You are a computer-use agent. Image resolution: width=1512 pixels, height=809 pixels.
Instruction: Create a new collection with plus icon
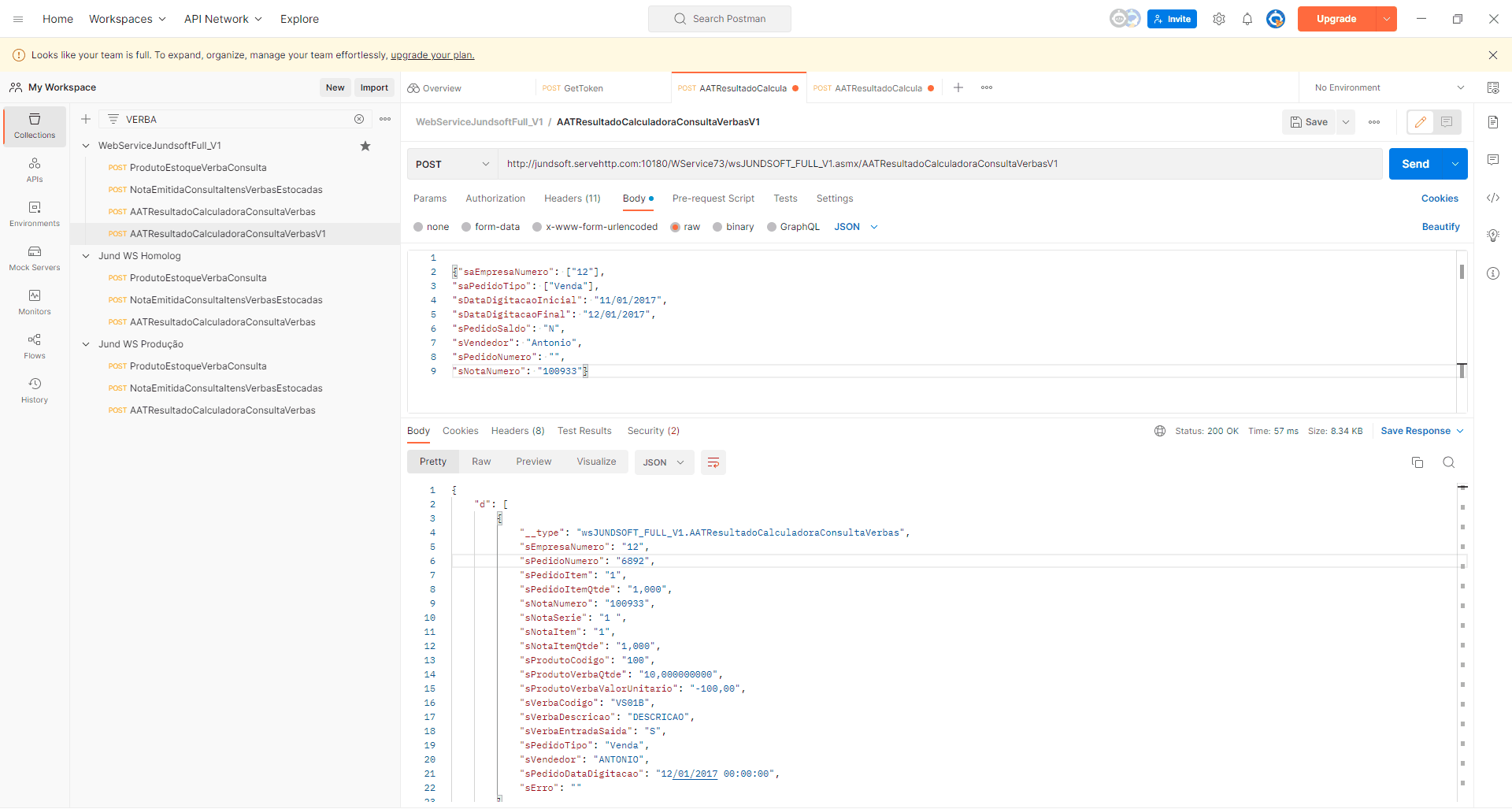click(x=86, y=119)
